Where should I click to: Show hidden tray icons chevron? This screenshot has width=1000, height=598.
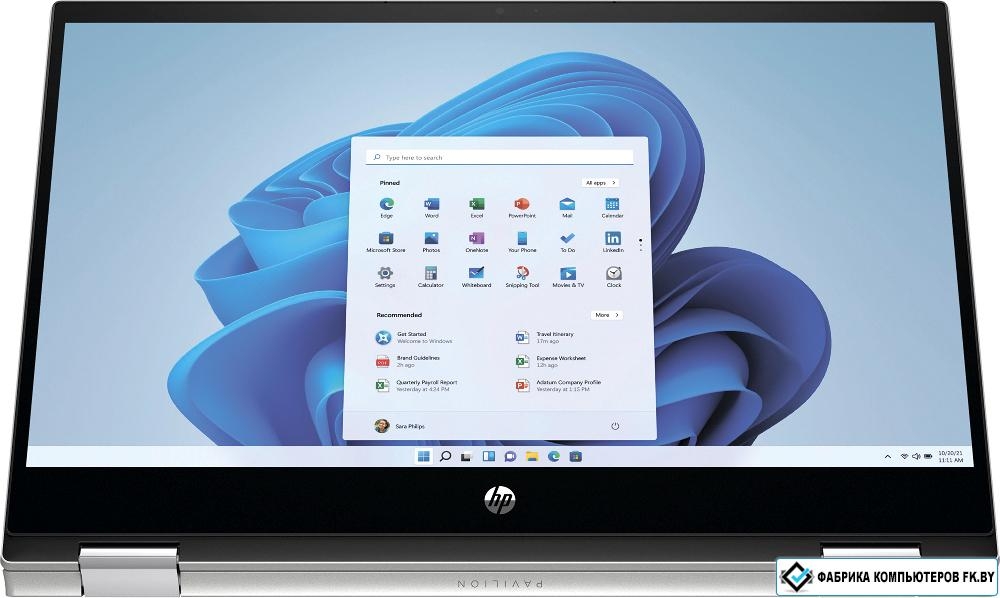(888, 456)
